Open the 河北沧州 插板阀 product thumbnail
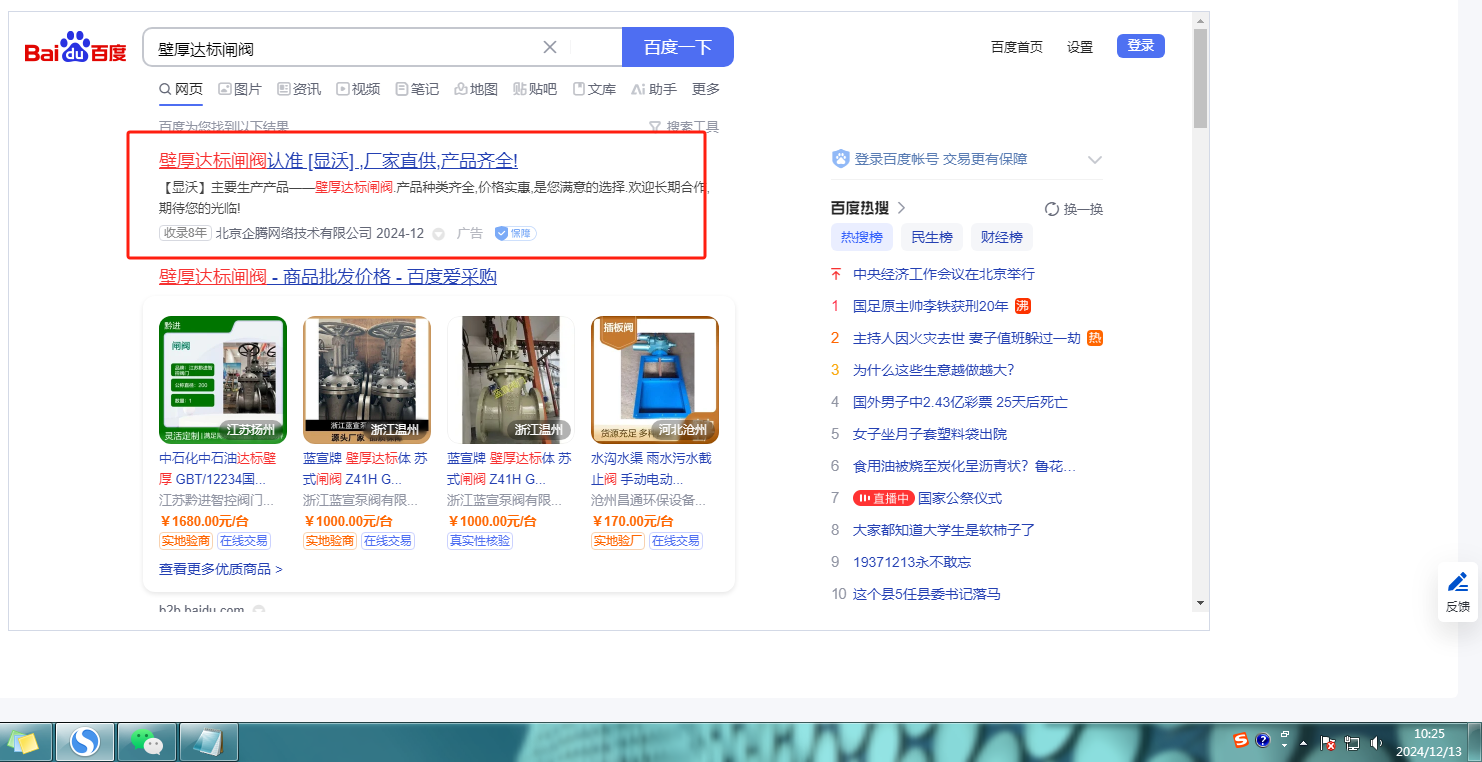 [655, 380]
